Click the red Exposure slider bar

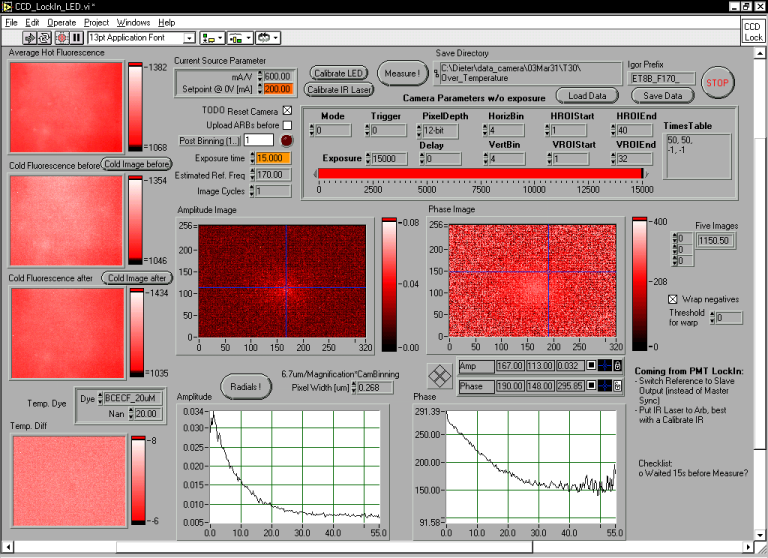point(480,174)
